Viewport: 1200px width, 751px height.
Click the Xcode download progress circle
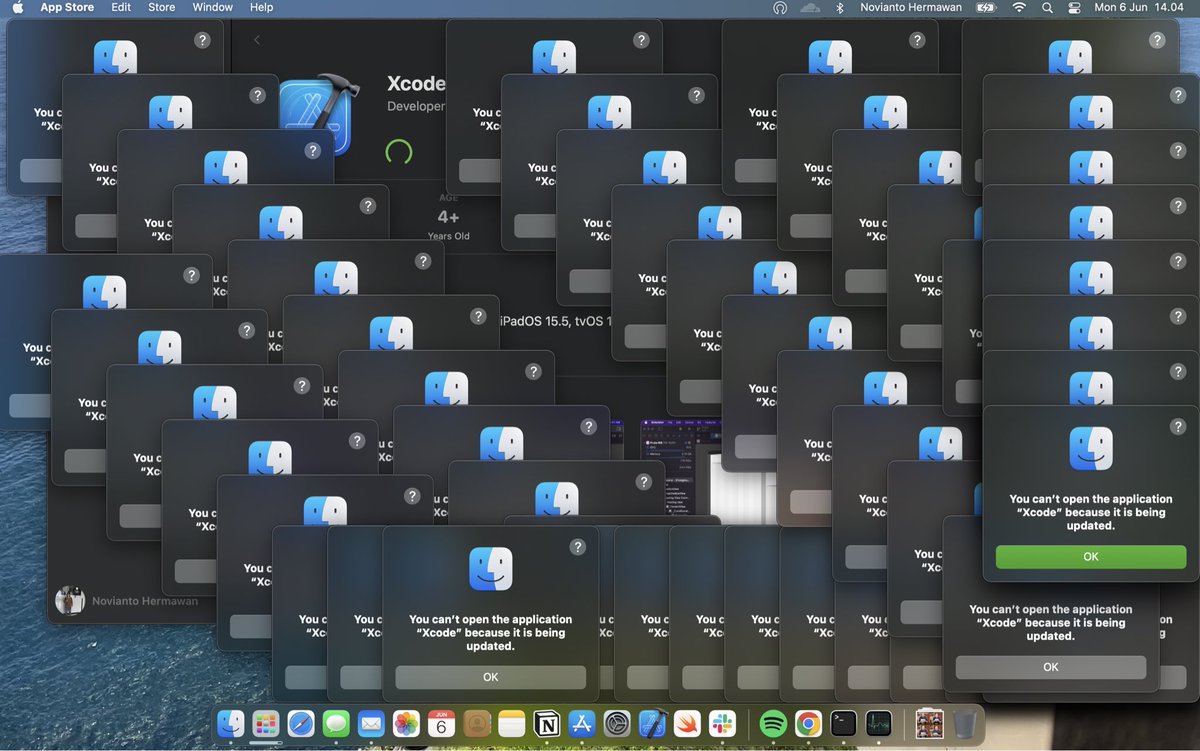[398, 152]
